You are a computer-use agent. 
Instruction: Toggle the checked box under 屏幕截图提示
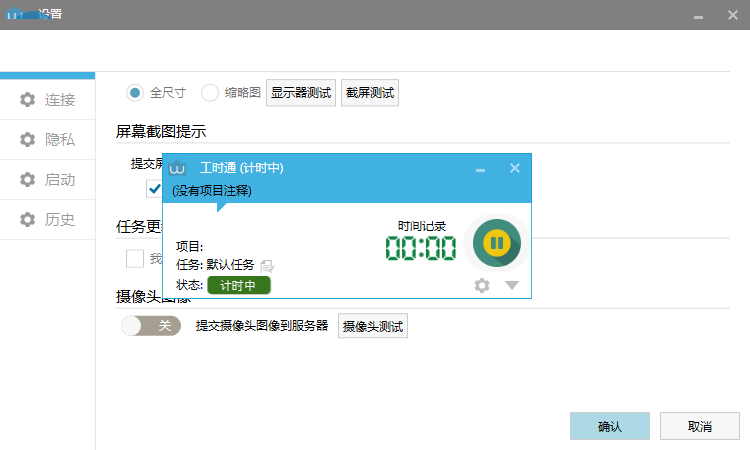pyautogui.click(x=154, y=189)
